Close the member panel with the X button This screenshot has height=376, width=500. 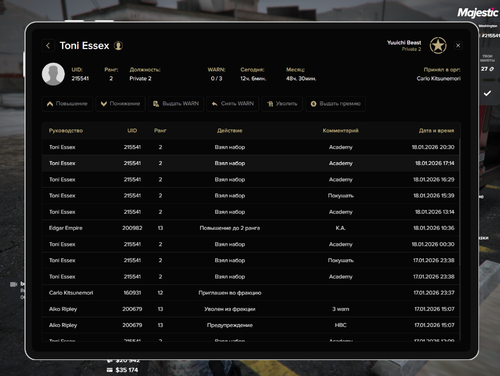[458, 46]
